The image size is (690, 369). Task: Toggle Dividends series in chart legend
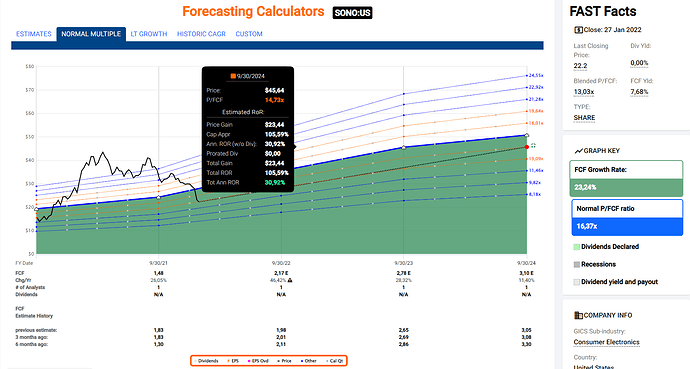(206, 361)
